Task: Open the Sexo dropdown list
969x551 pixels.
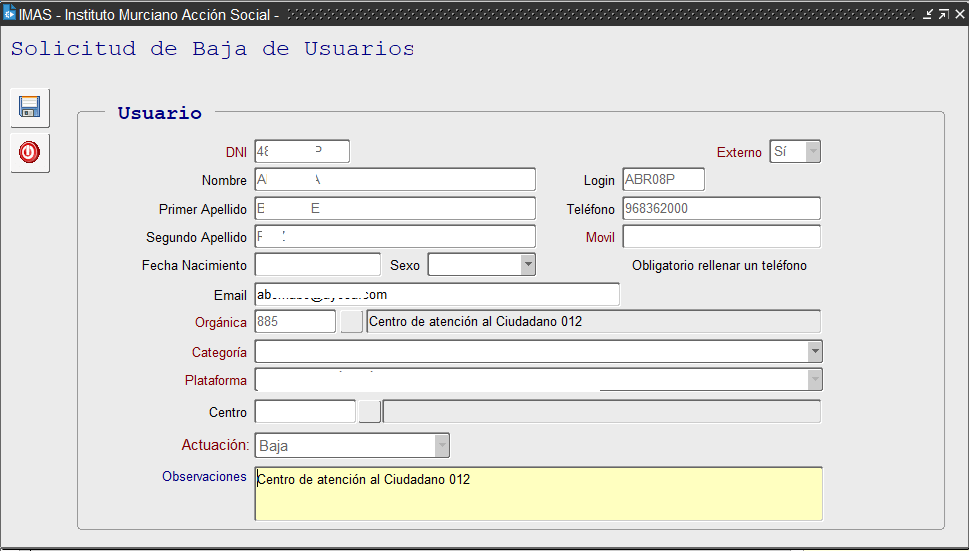Action: (x=528, y=265)
